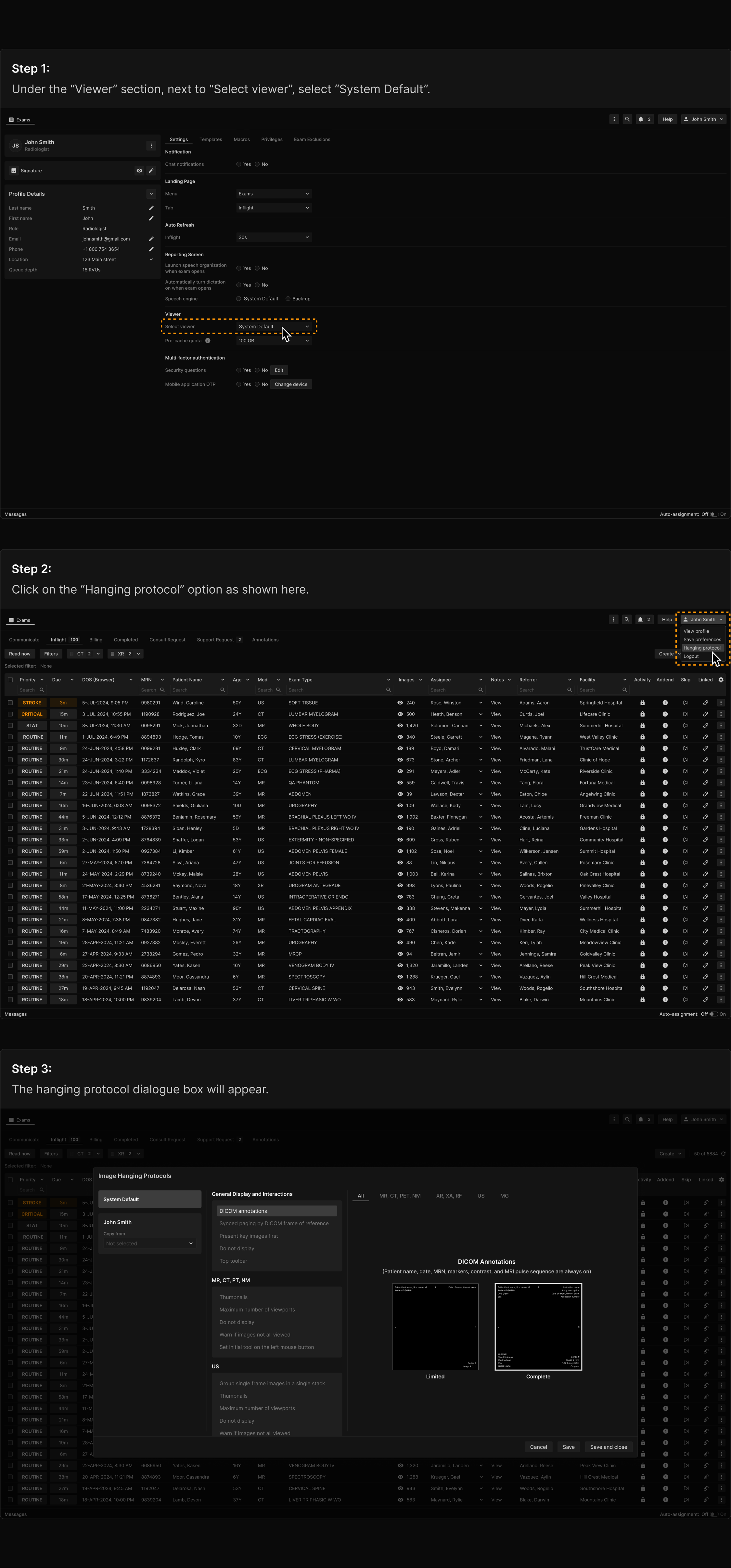
Task: Choose the Complete DICOM annotations thumbnail
Action: pos(538,1326)
